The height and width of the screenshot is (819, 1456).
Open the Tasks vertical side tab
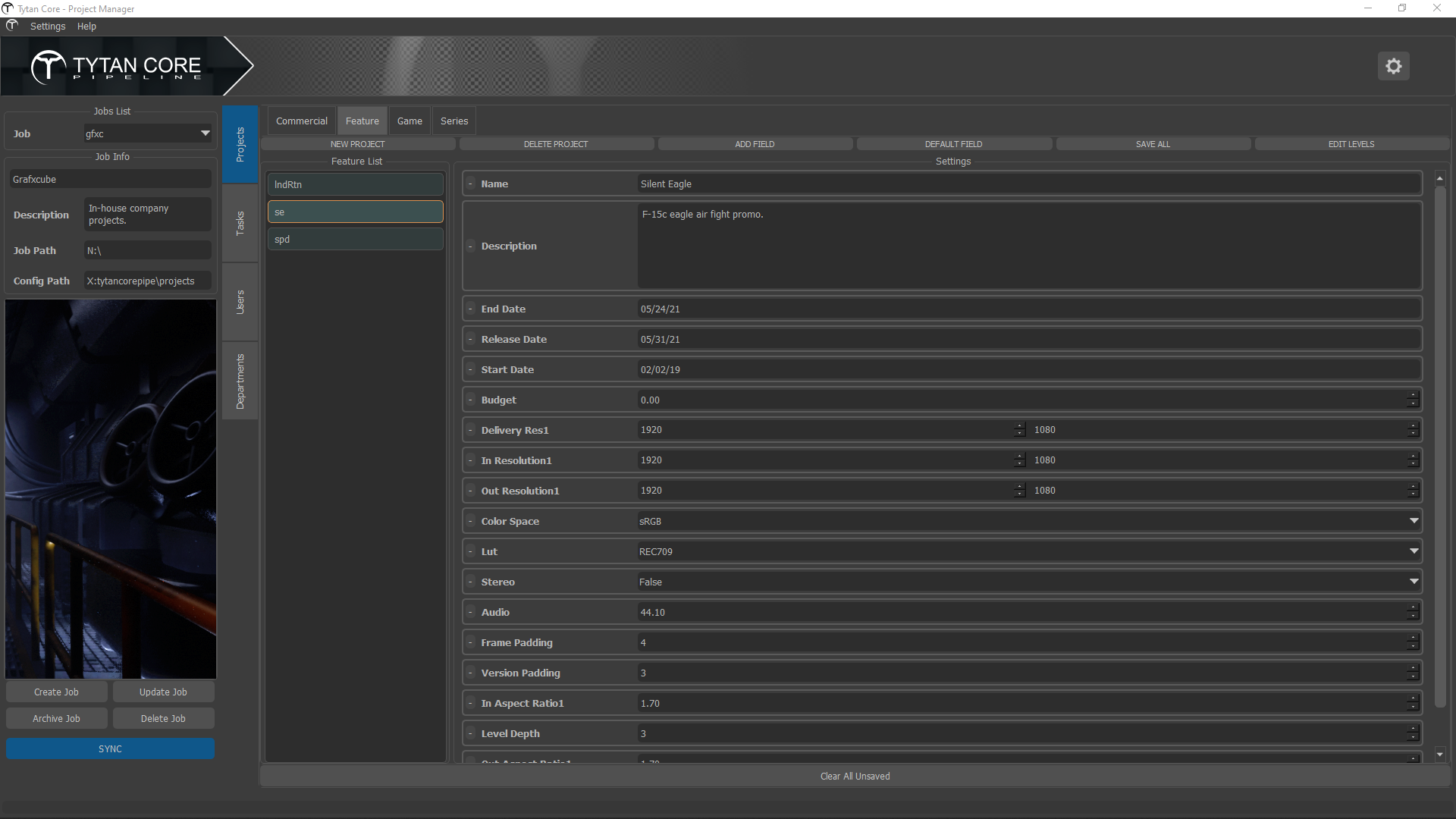[240, 224]
